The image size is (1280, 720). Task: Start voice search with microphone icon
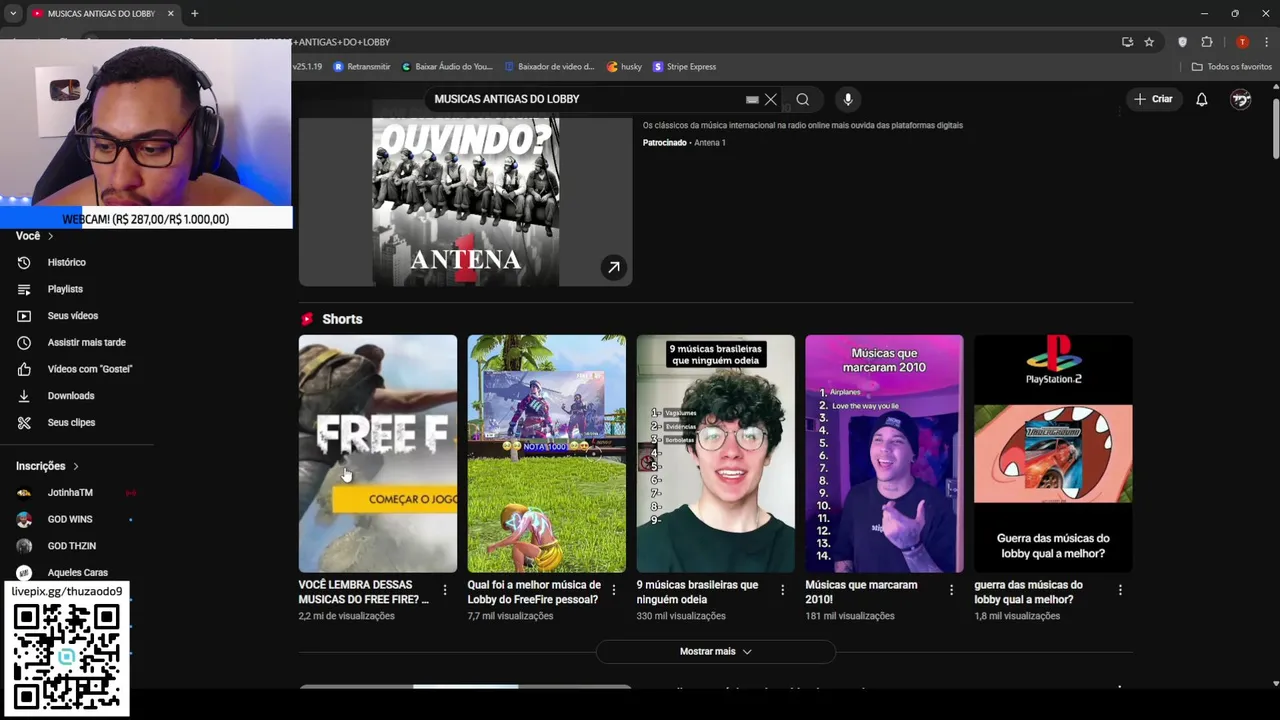(848, 99)
